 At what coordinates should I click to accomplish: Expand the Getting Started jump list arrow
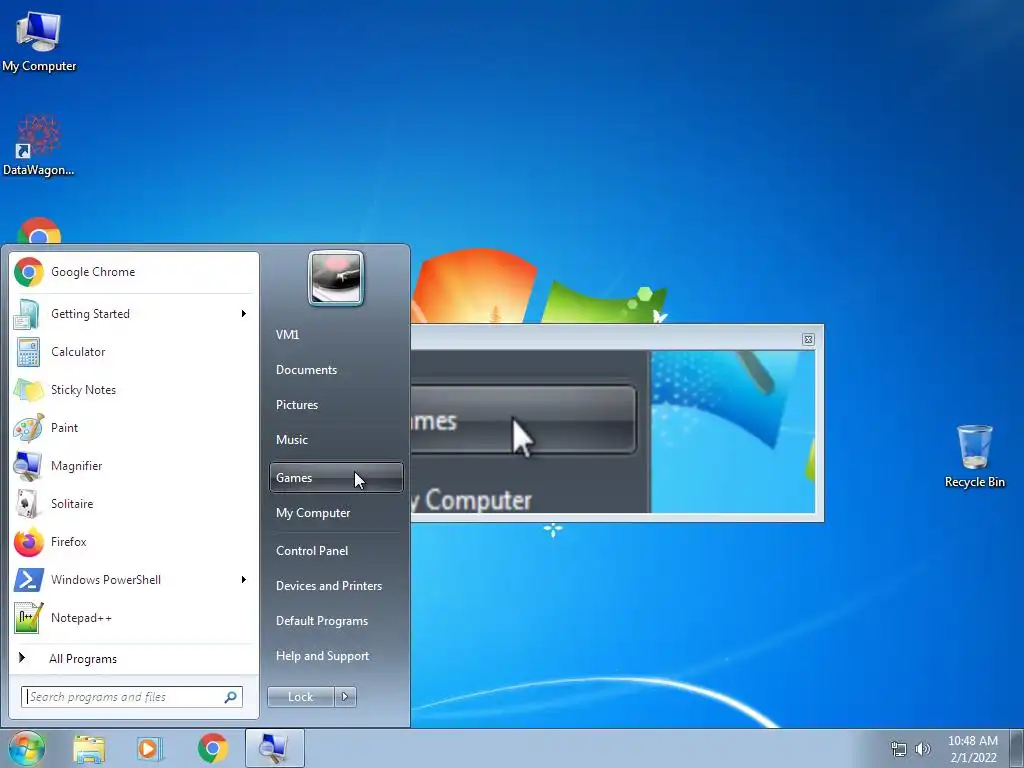(244, 314)
